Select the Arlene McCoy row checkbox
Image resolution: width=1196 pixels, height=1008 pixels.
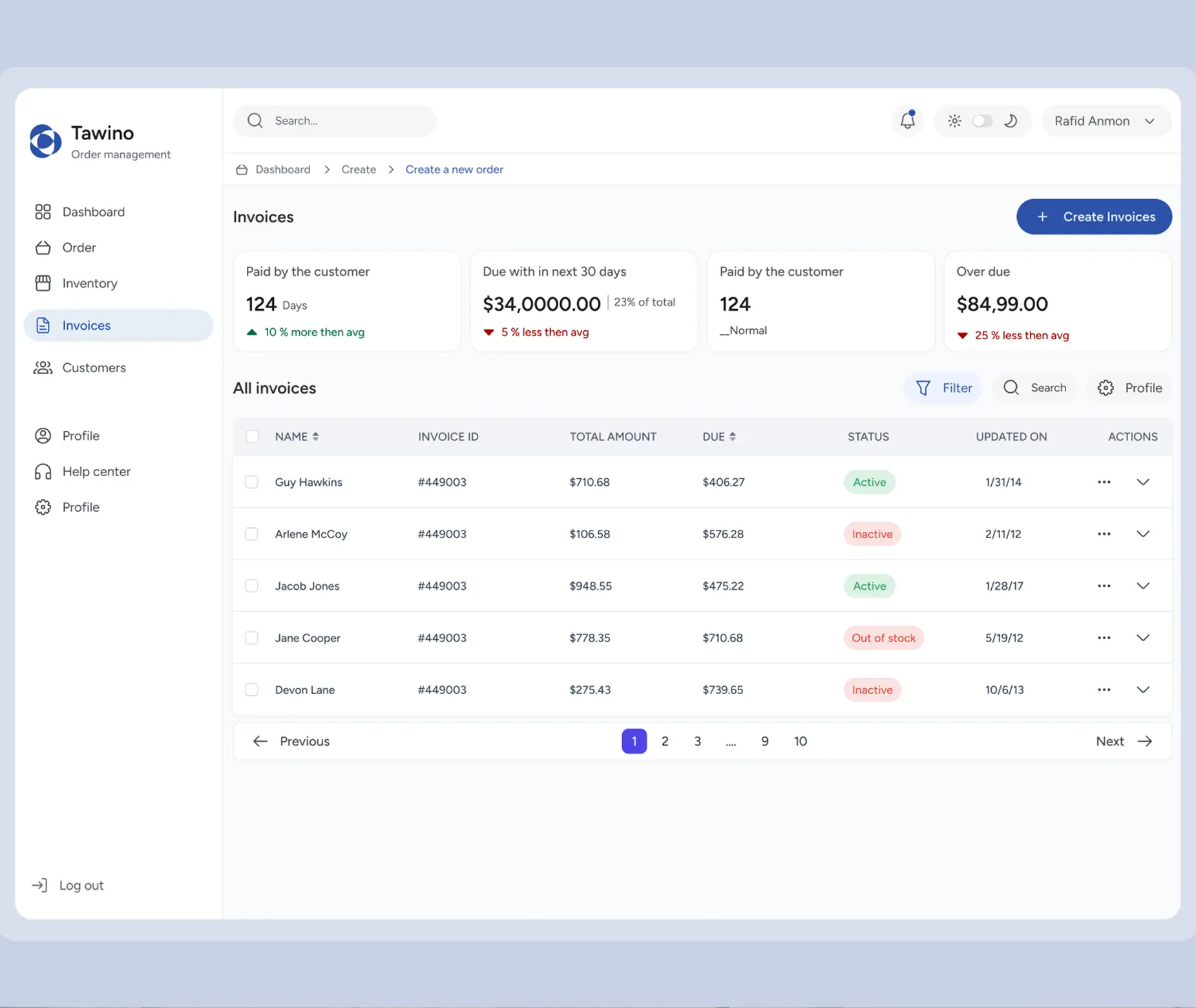tap(251, 534)
